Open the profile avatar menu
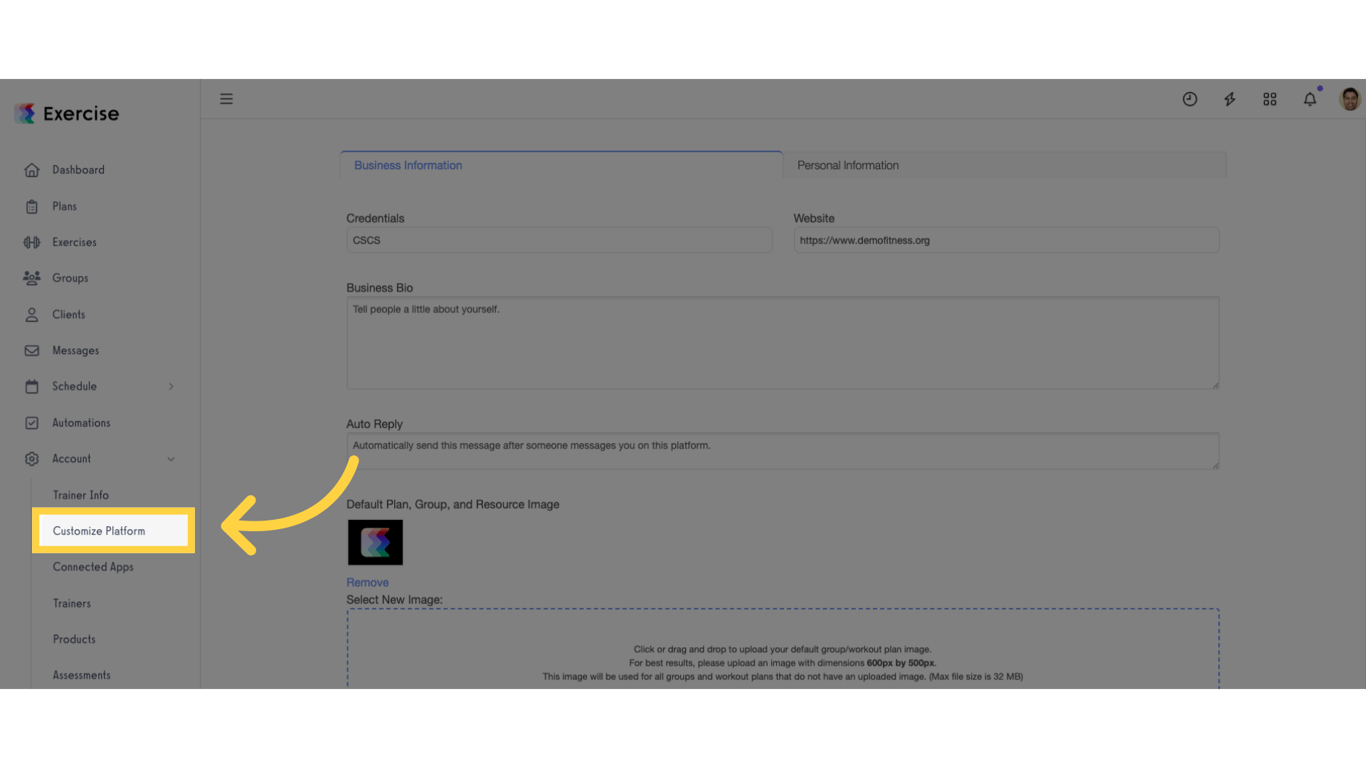The height and width of the screenshot is (768, 1366). click(1349, 99)
